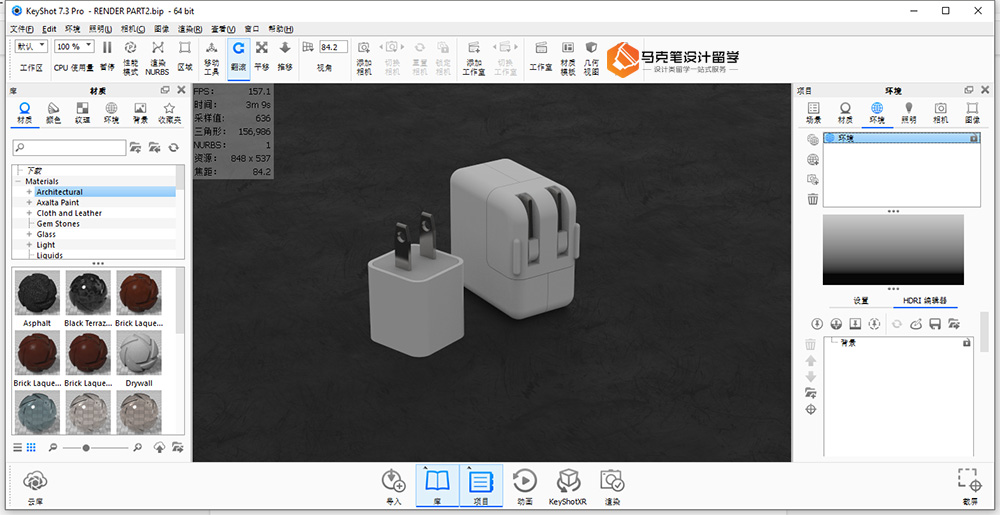Switch the library to grid view

click(x=31, y=447)
